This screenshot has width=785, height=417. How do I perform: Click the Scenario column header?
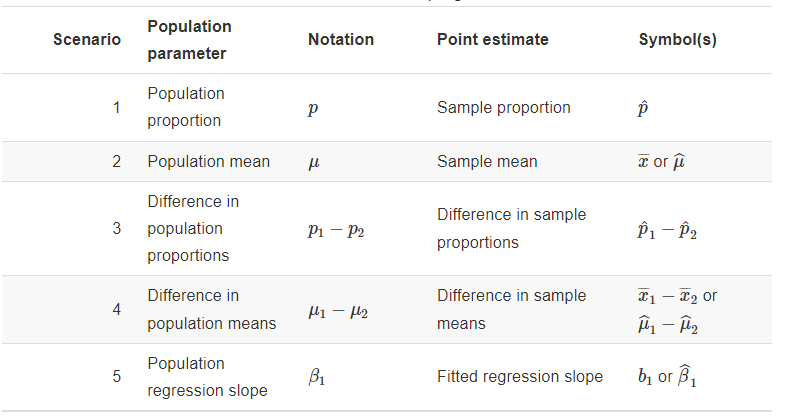(x=87, y=40)
